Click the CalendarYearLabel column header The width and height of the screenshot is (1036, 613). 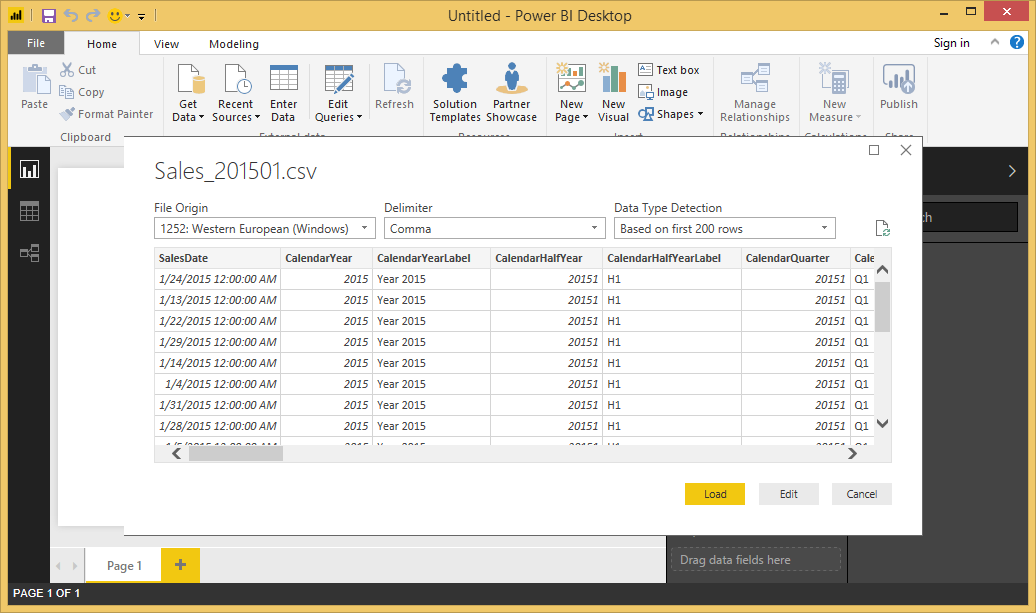431,258
